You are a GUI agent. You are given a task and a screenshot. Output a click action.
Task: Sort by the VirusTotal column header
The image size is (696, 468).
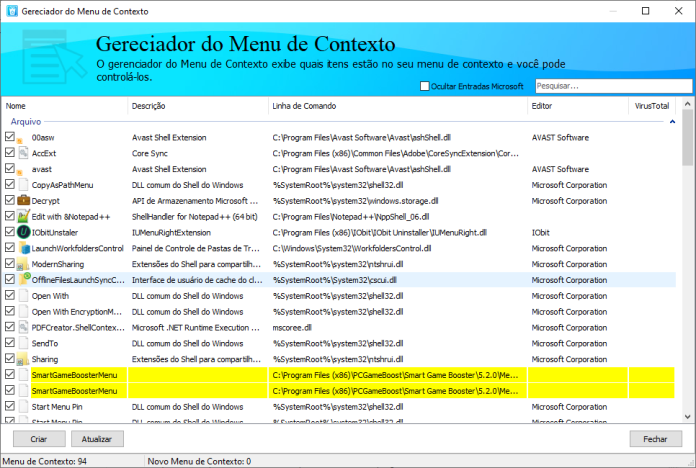652,106
